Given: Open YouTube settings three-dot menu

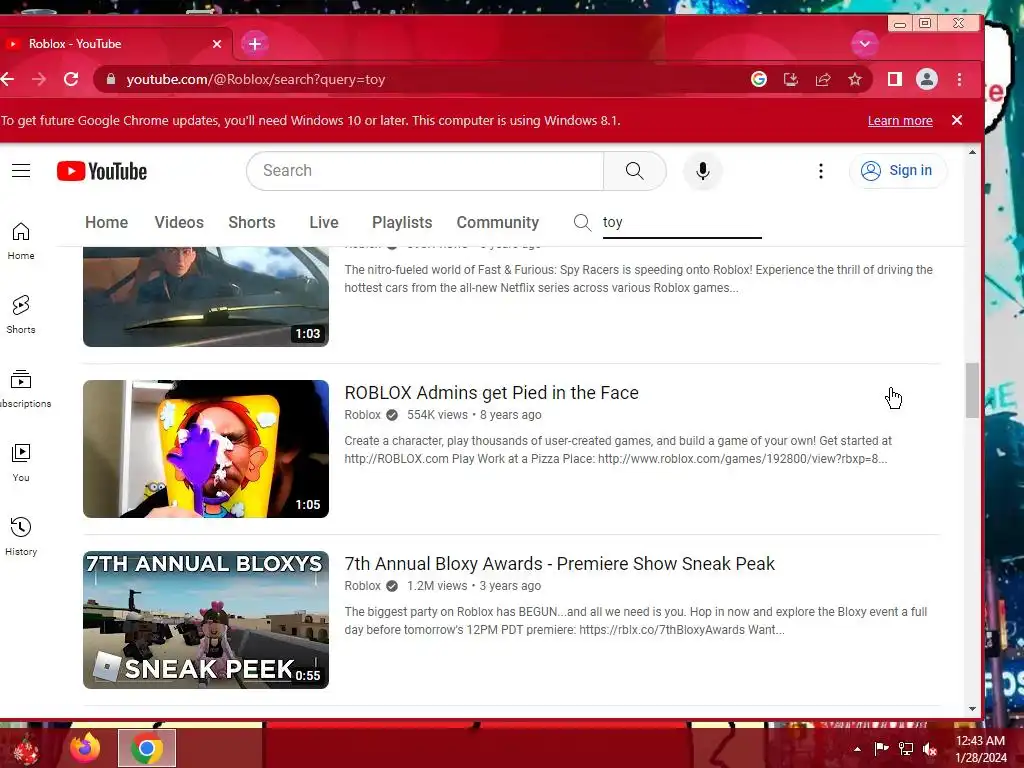Looking at the screenshot, I should pos(821,171).
